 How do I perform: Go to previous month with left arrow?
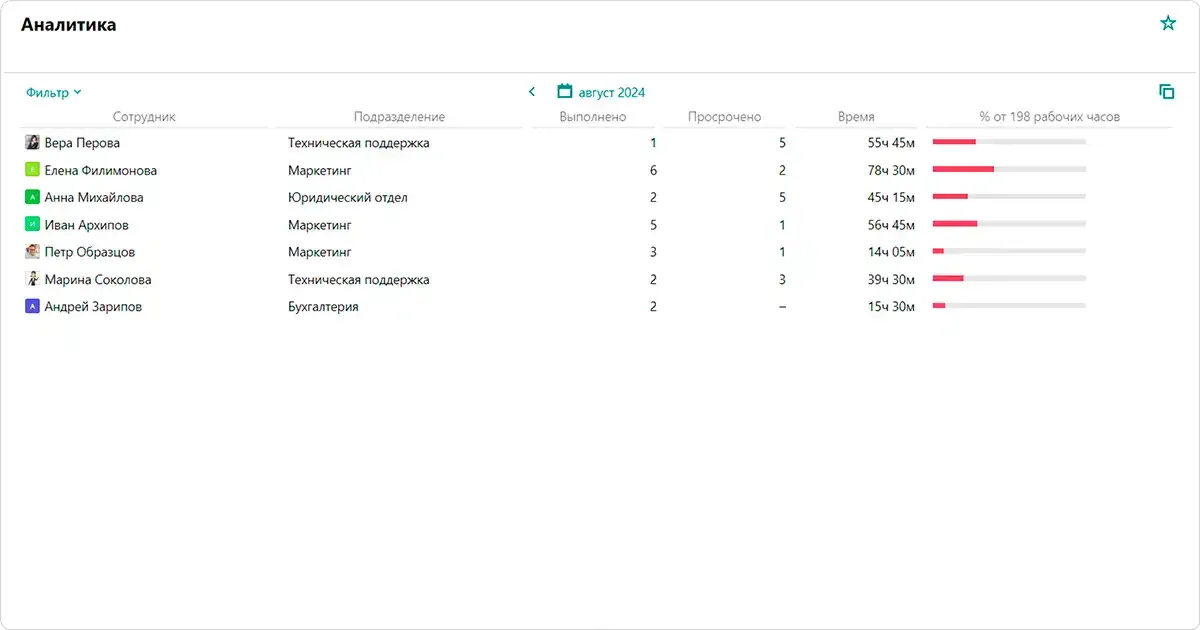click(532, 92)
